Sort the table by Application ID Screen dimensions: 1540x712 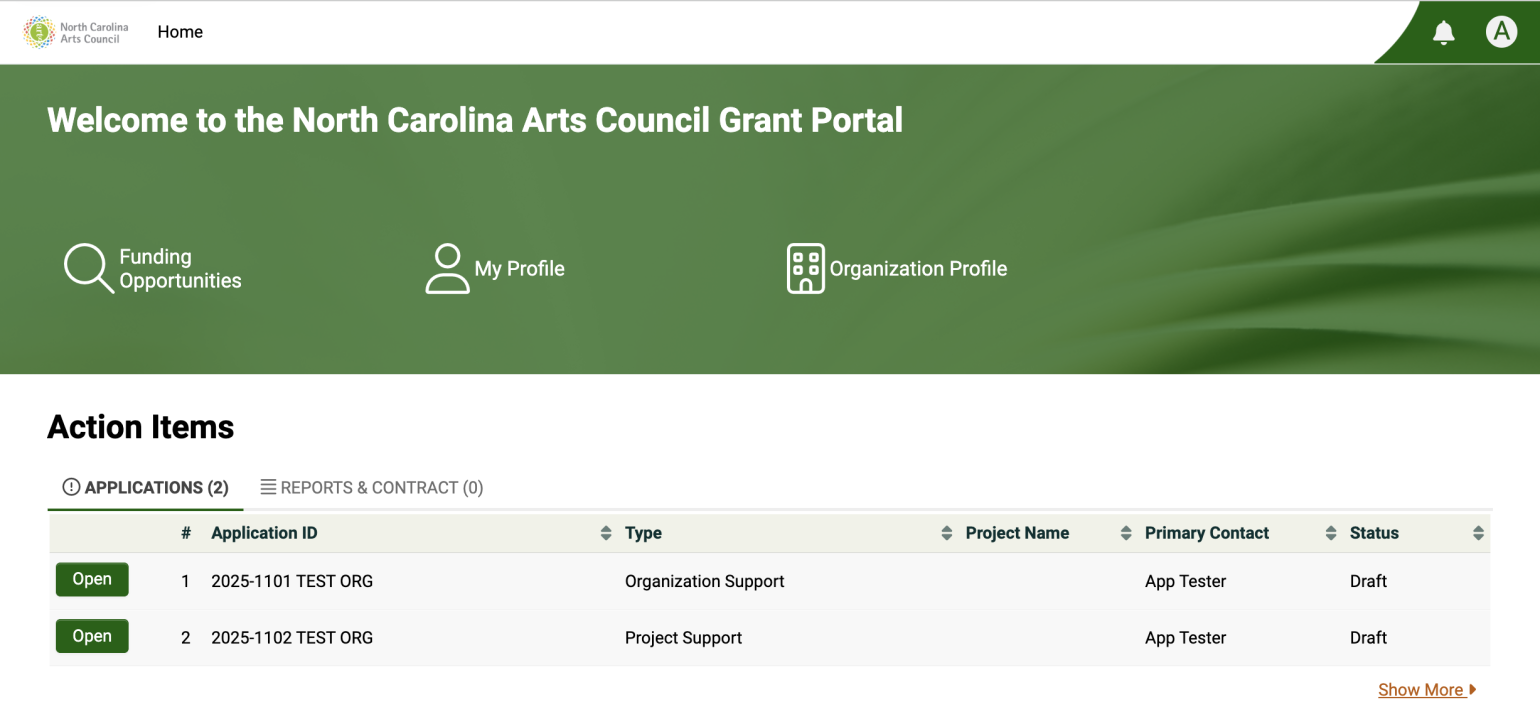pyautogui.click(x=605, y=533)
